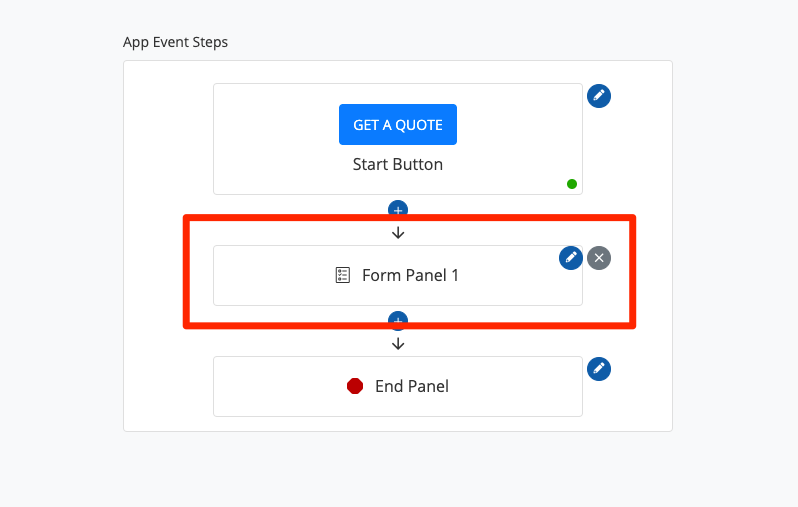The width and height of the screenshot is (798, 507).
Task: Edit the Start Button step with pencil icon
Action: click(x=599, y=96)
